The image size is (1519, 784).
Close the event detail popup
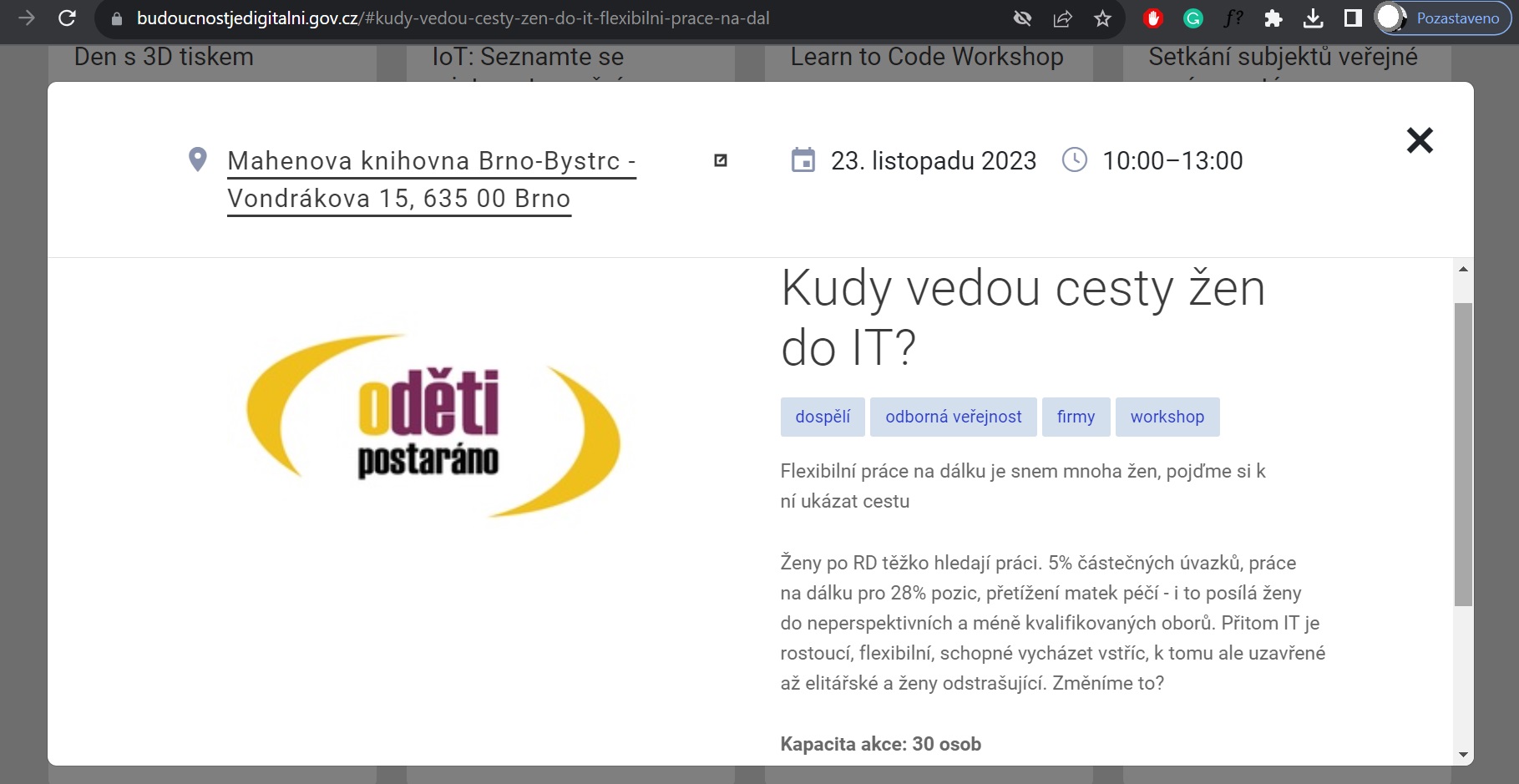click(1419, 140)
